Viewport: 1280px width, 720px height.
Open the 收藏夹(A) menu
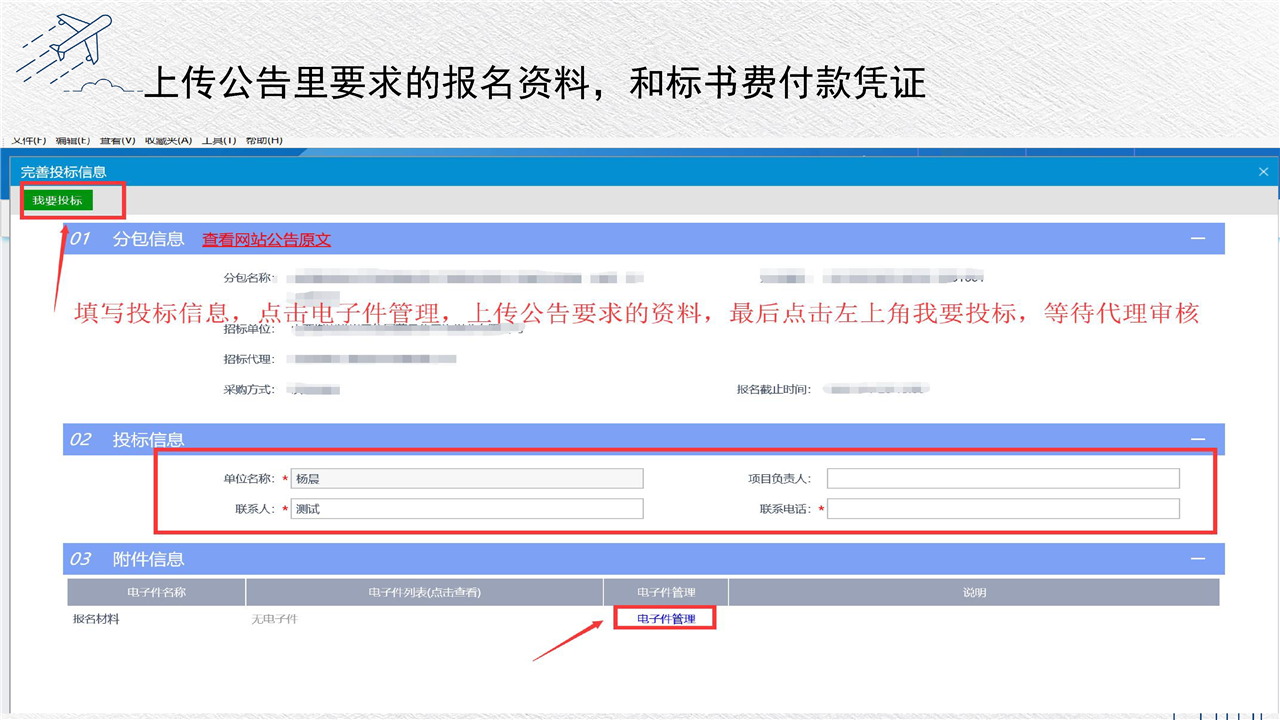tap(168, 141)
